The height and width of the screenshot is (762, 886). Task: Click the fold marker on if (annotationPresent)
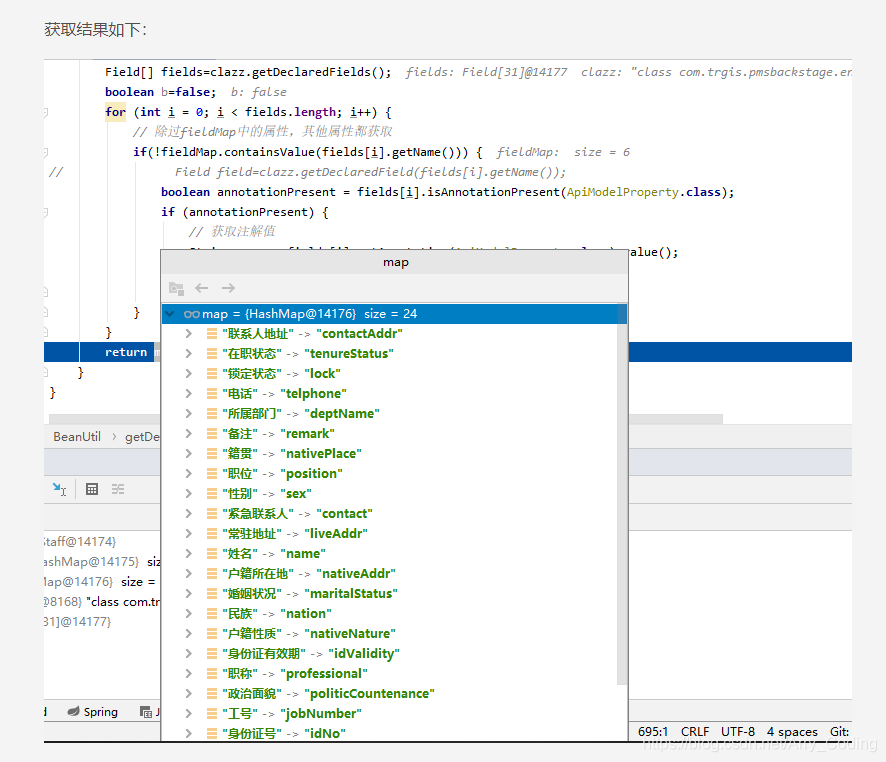(x=46, y=212)
